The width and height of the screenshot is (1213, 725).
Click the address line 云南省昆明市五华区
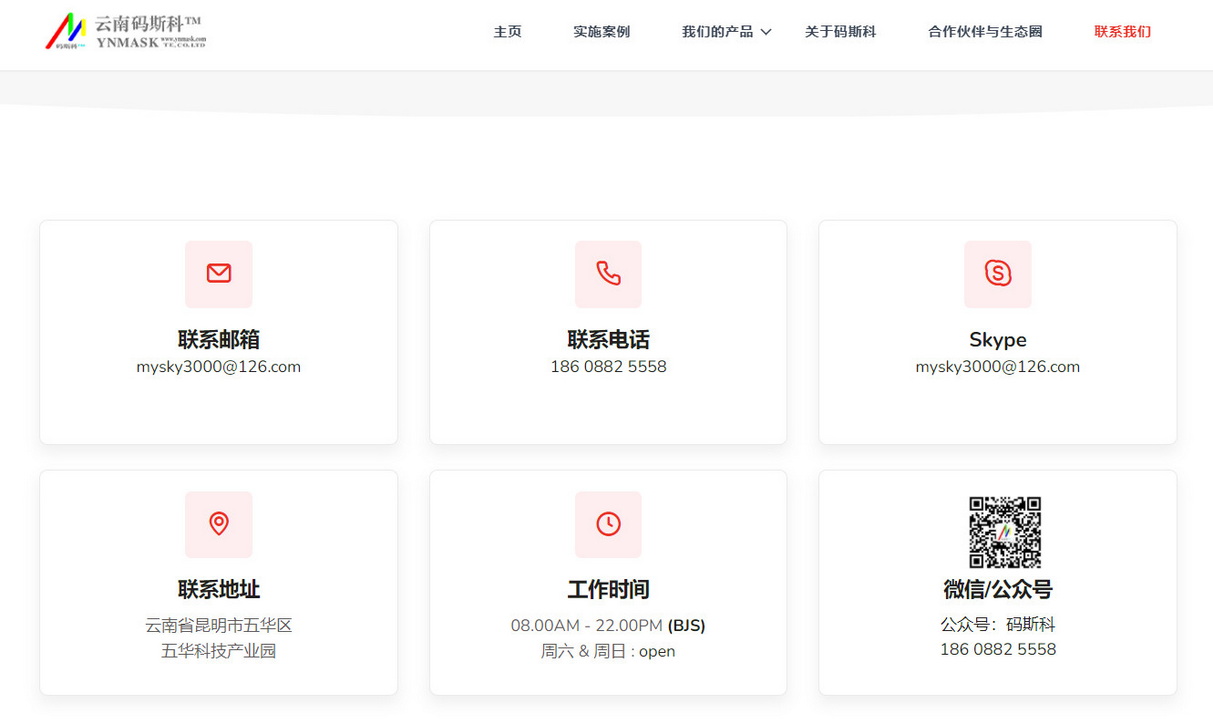[x=219, y=626]
